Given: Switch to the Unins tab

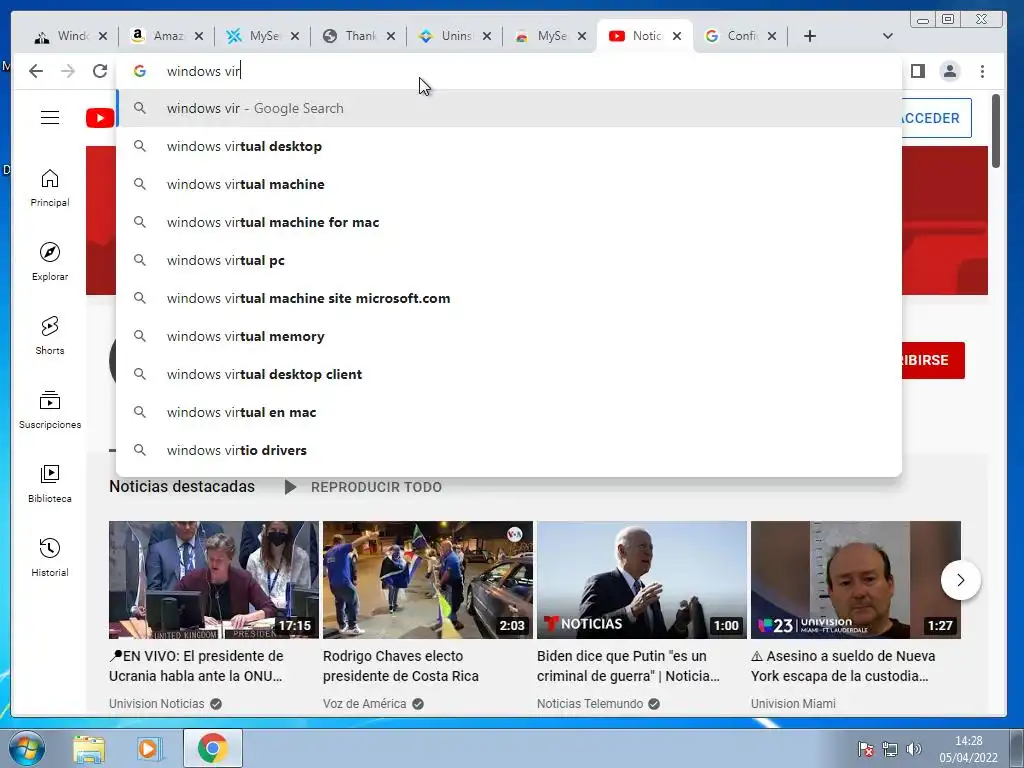Looking at the screenshot, I should [449, 36].
